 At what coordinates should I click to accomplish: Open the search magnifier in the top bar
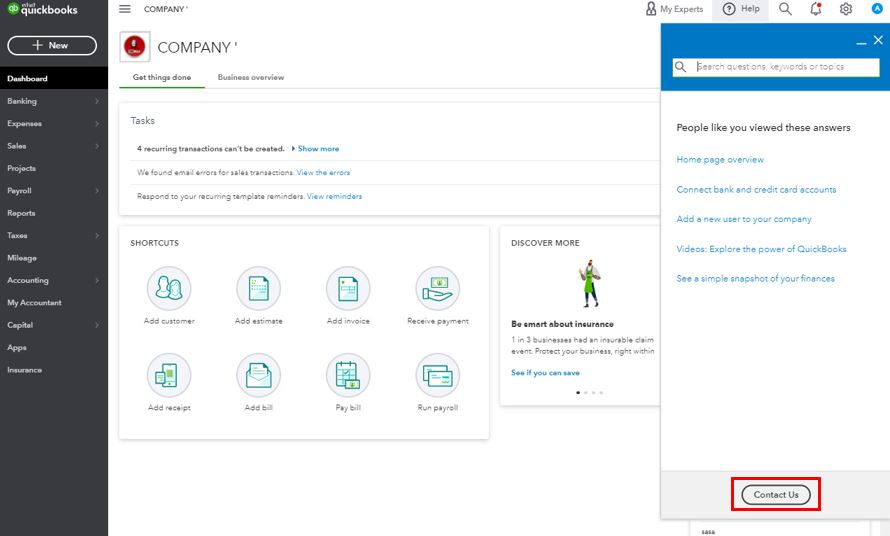point(785,9)
